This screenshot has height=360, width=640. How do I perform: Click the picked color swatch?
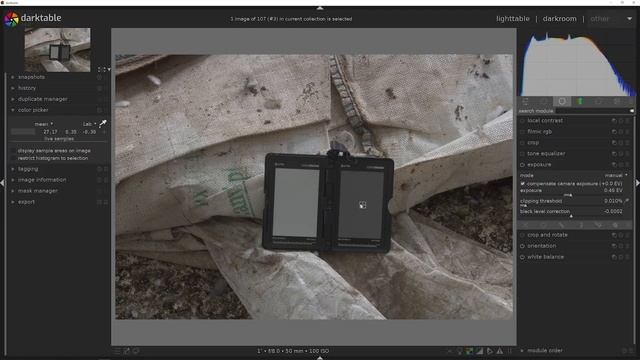pos(23,132)
